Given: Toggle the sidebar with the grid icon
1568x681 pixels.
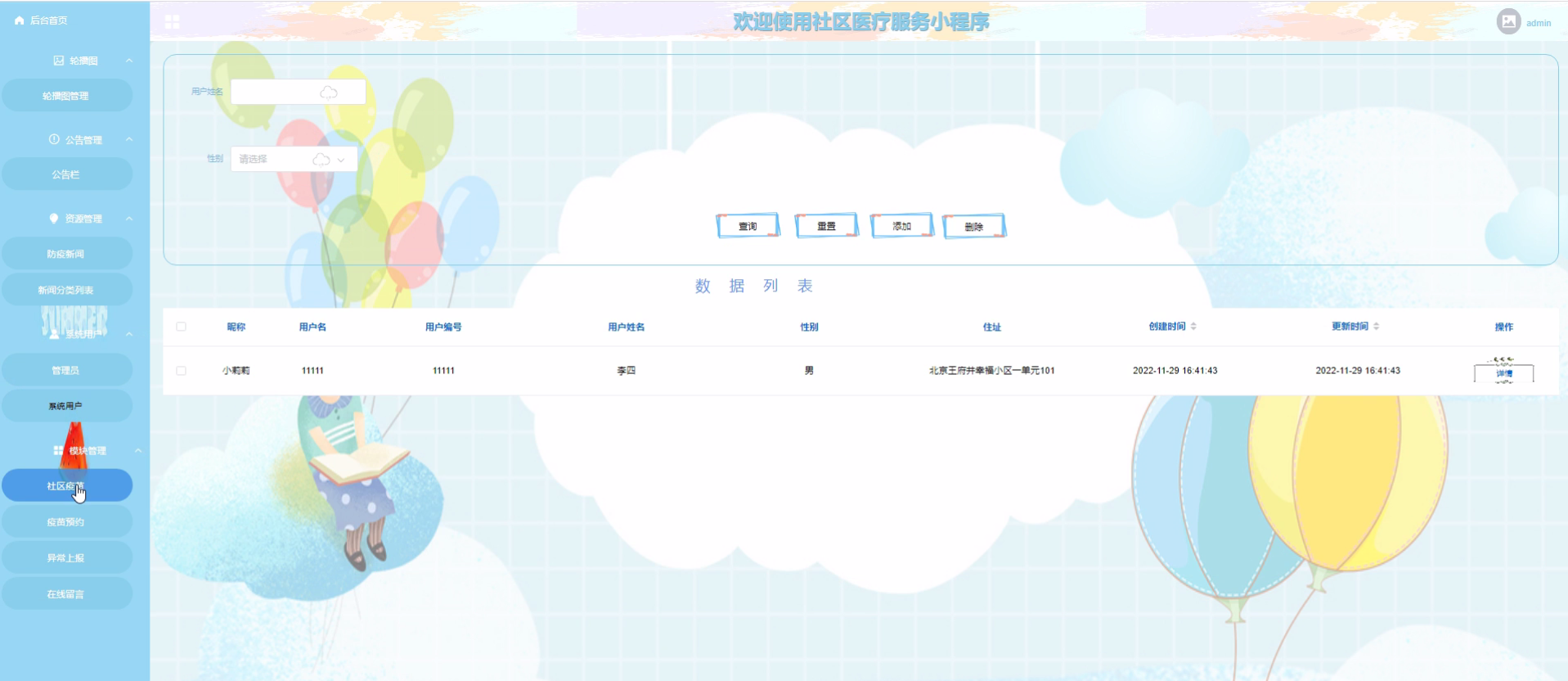Looking at the screenshot, I should (172, 22).
